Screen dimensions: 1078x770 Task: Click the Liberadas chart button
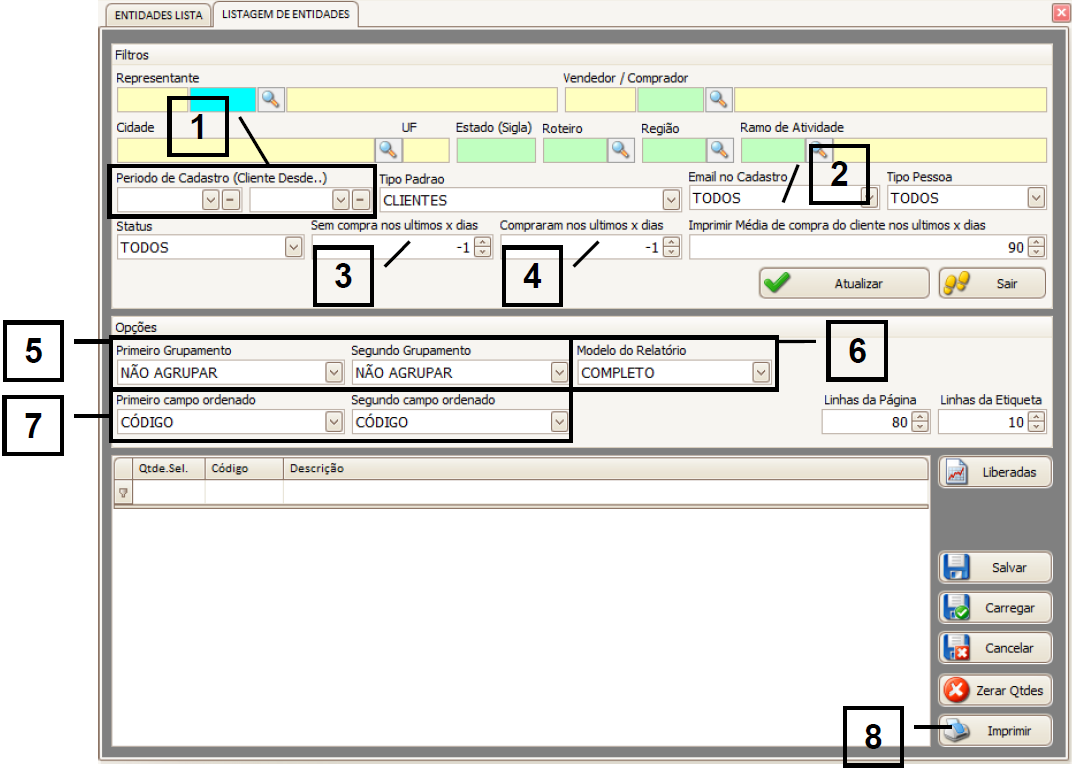pos(995,473)
